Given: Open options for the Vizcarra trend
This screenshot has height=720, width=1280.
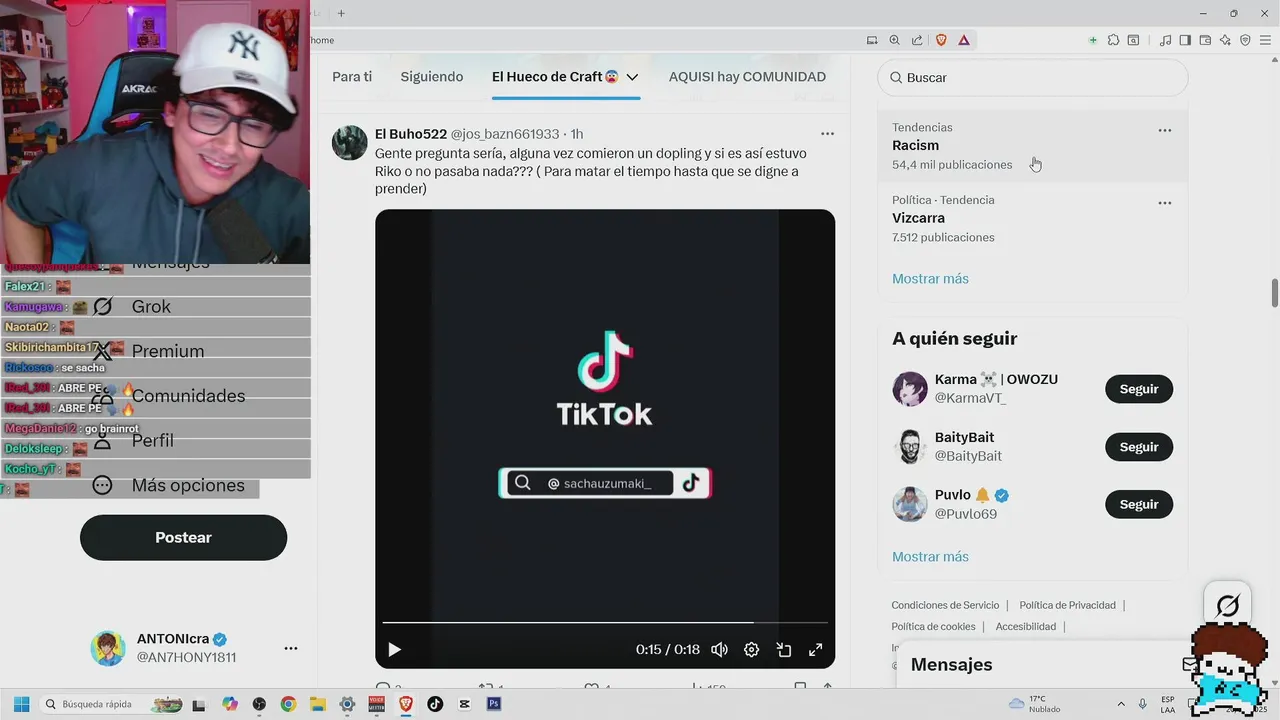Looking at the screenshot, I should pos(1164,203).
